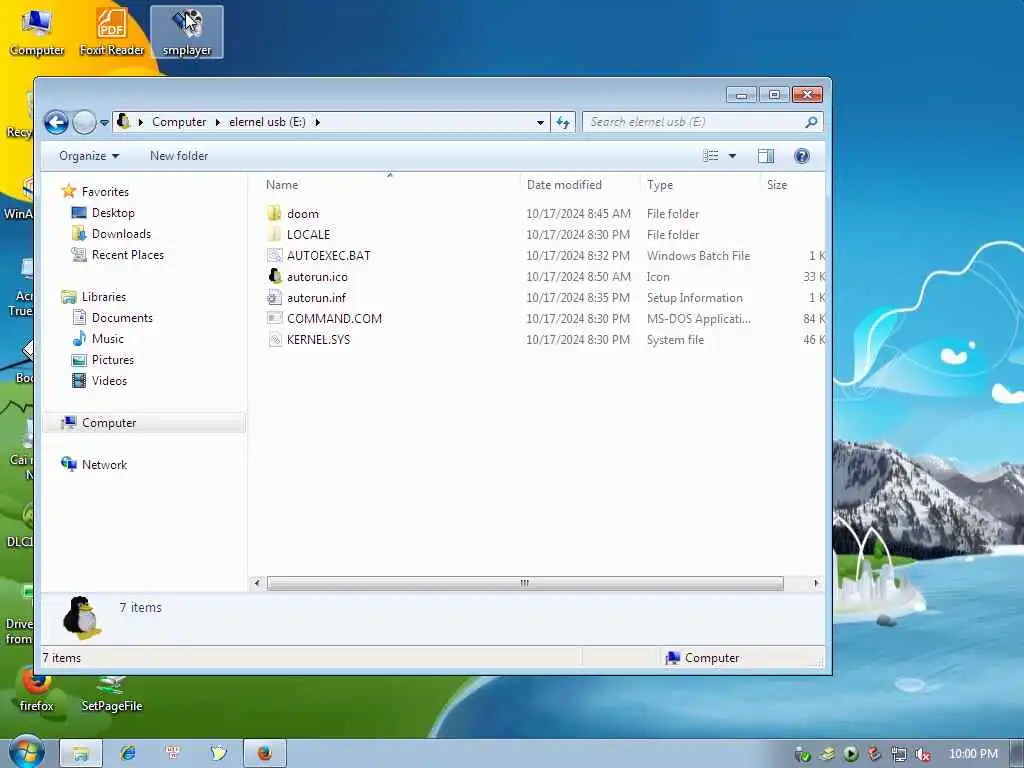The height and width of the screenshot is (768, 1024).
Task: Click the horizontal scrollbar left arrow
Action: 257,583
